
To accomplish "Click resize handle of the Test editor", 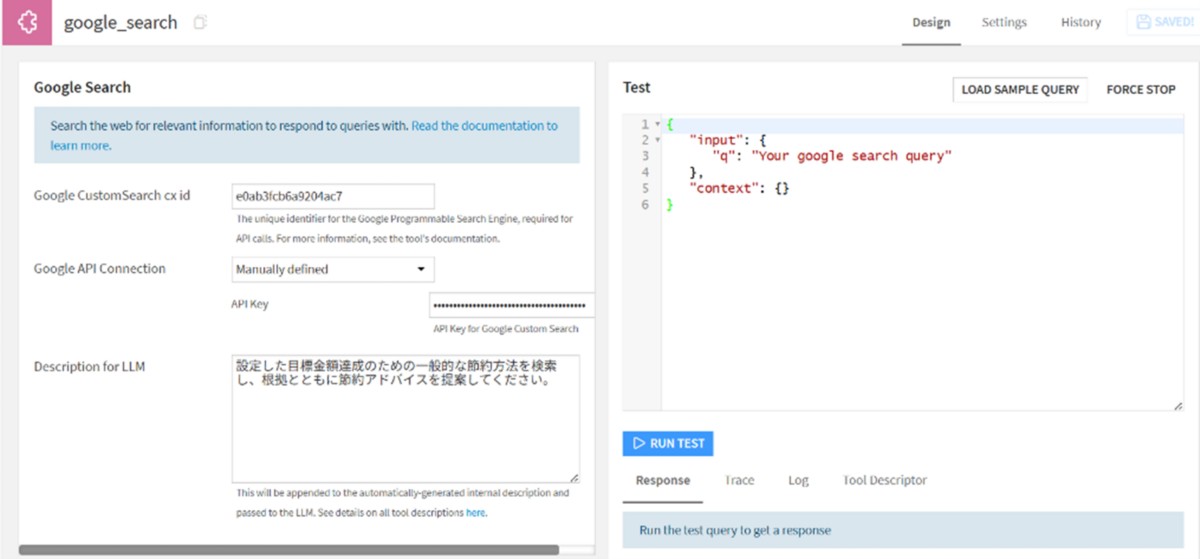I will coord(1179,404).
